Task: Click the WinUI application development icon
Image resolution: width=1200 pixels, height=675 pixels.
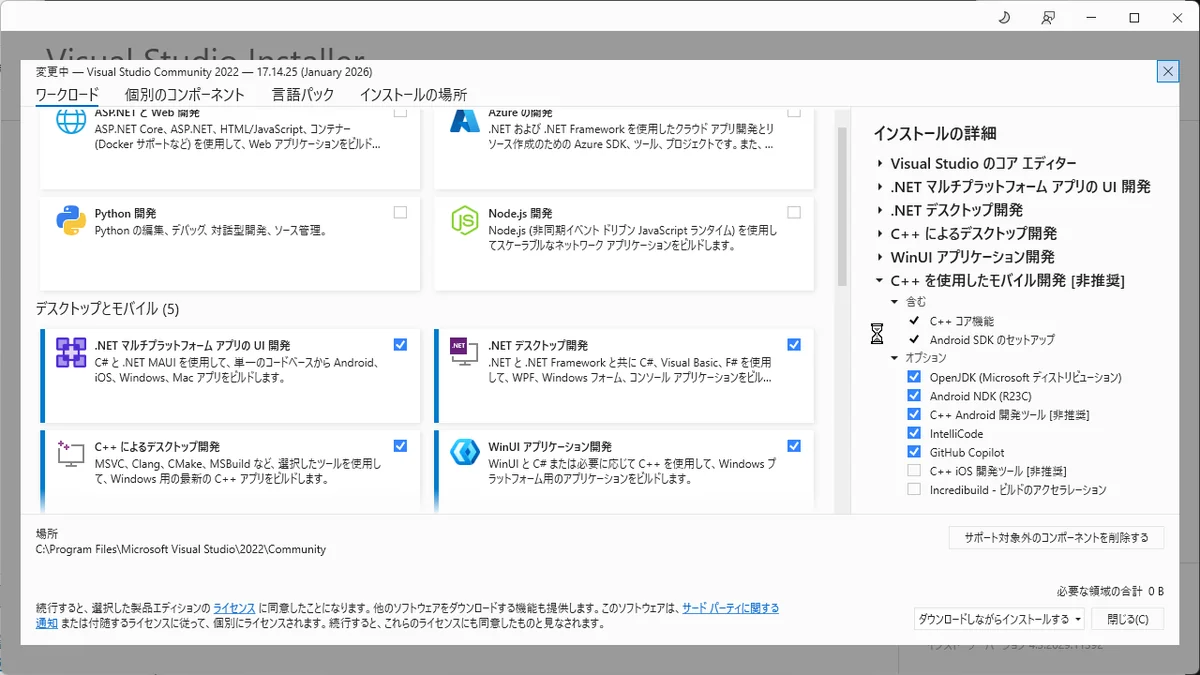Action: pos(464,455)
